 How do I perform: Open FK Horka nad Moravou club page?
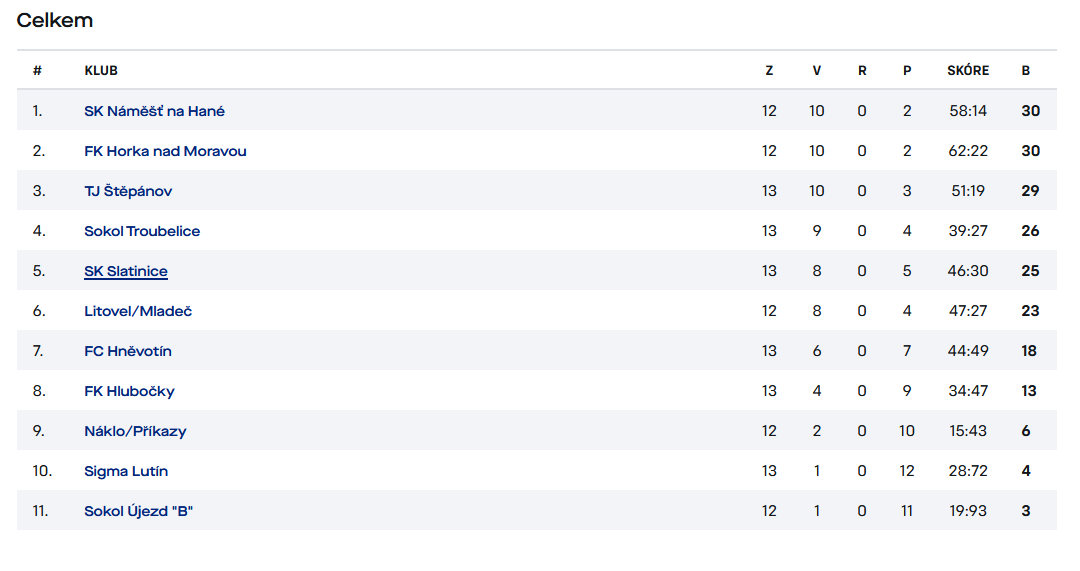click(x=165, y=151)
